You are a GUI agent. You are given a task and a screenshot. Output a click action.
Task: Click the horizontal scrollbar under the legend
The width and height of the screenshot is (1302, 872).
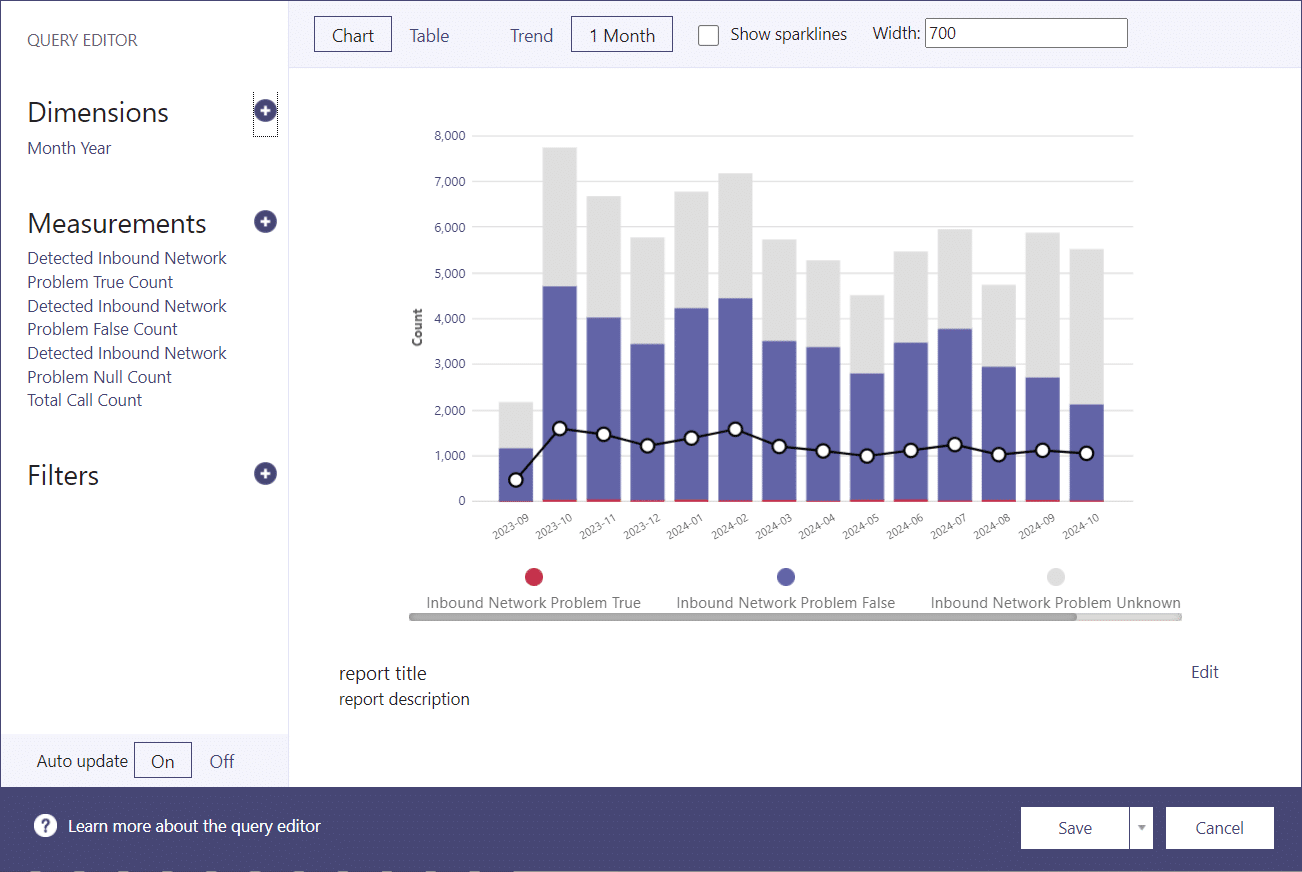[x=742, y=617]
